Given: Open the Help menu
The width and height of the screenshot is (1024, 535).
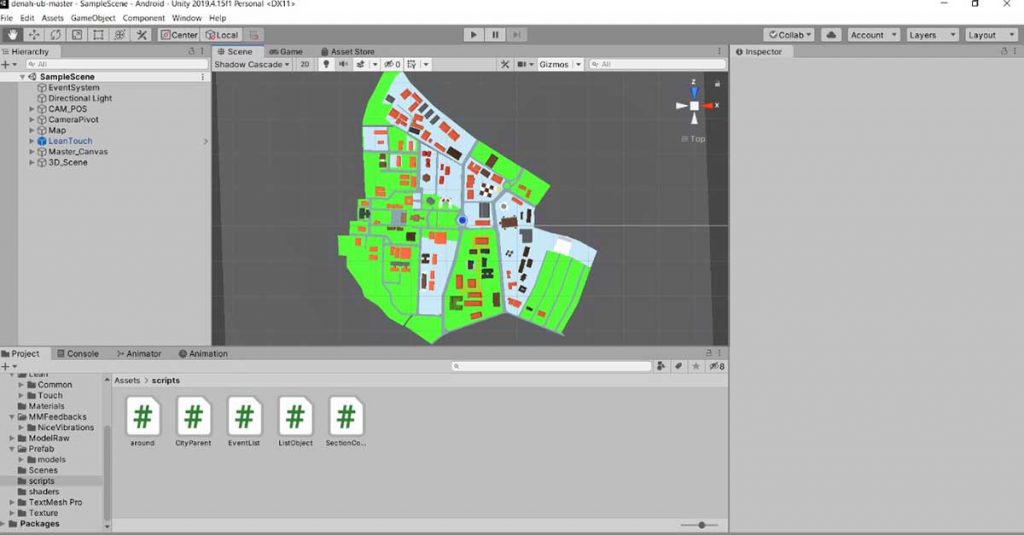Looking at the screenshot, I should click(217, 18).
